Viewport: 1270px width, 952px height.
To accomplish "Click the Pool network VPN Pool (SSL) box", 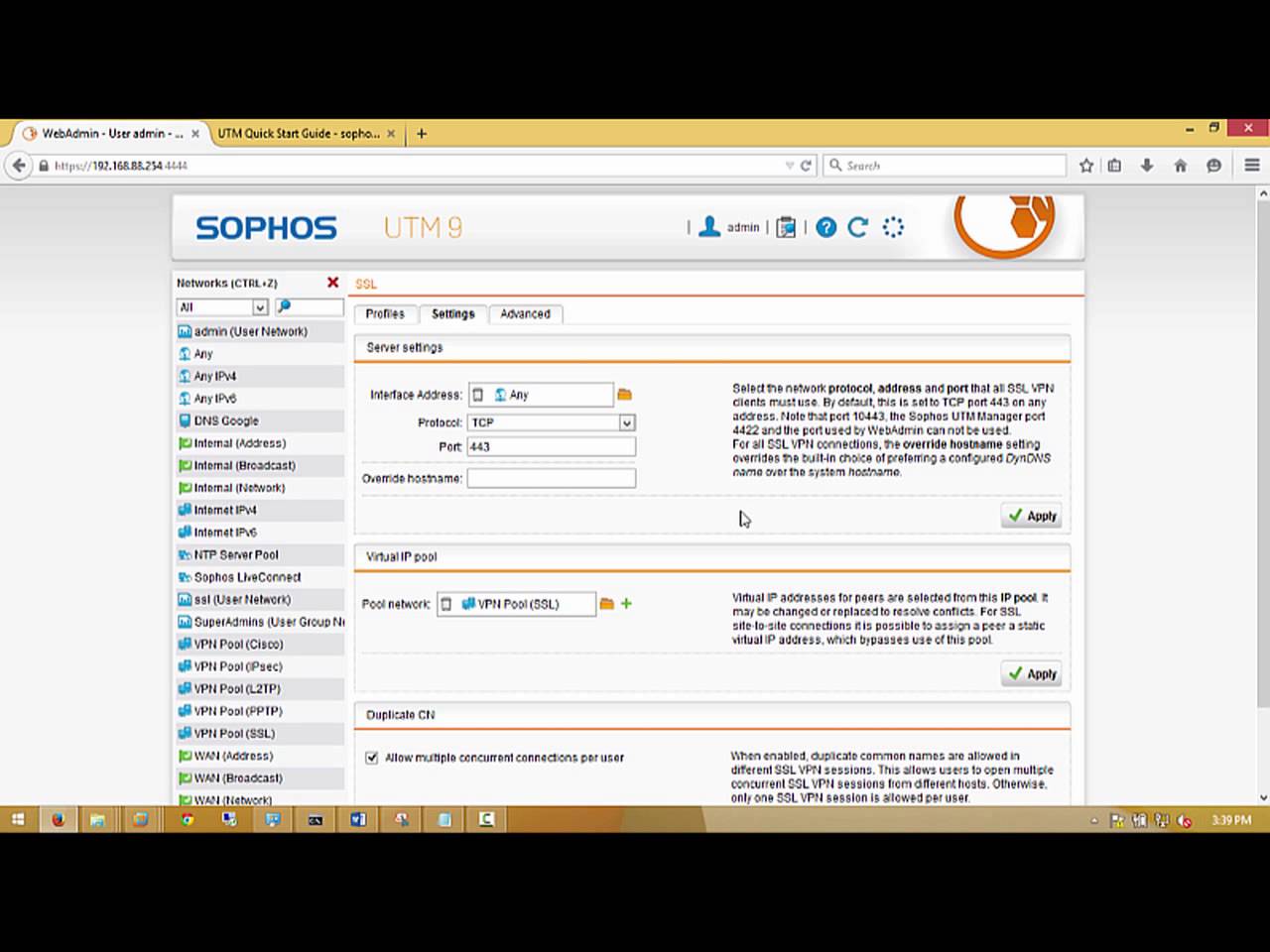I will coord(516,604).
